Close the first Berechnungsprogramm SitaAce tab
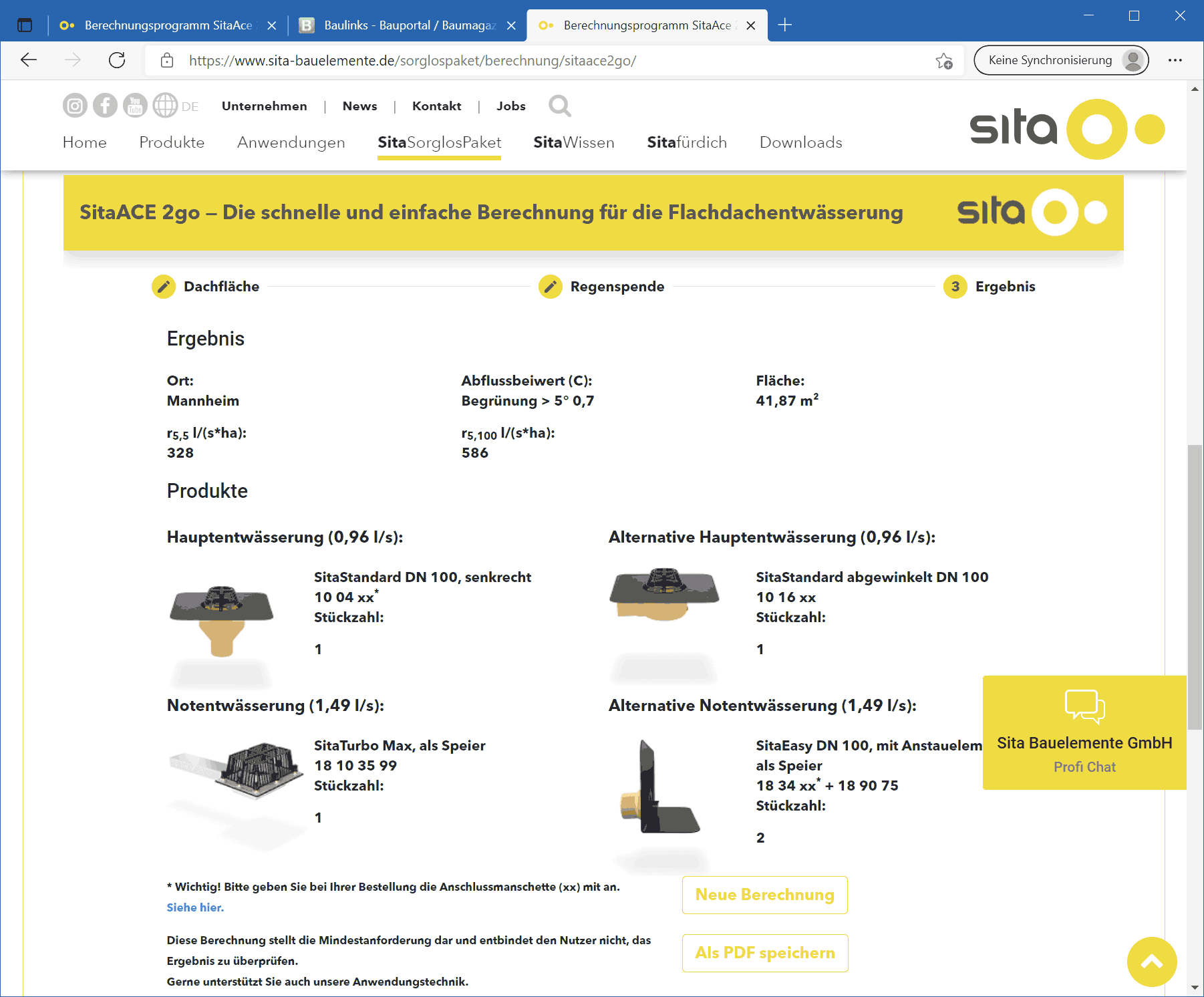1204x997 pixels. [272, 25]
